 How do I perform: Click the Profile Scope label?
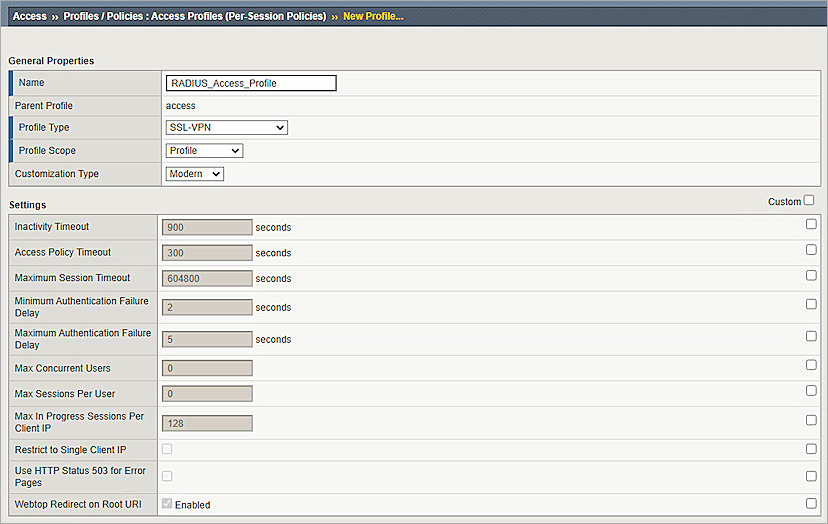pos(47,151)
